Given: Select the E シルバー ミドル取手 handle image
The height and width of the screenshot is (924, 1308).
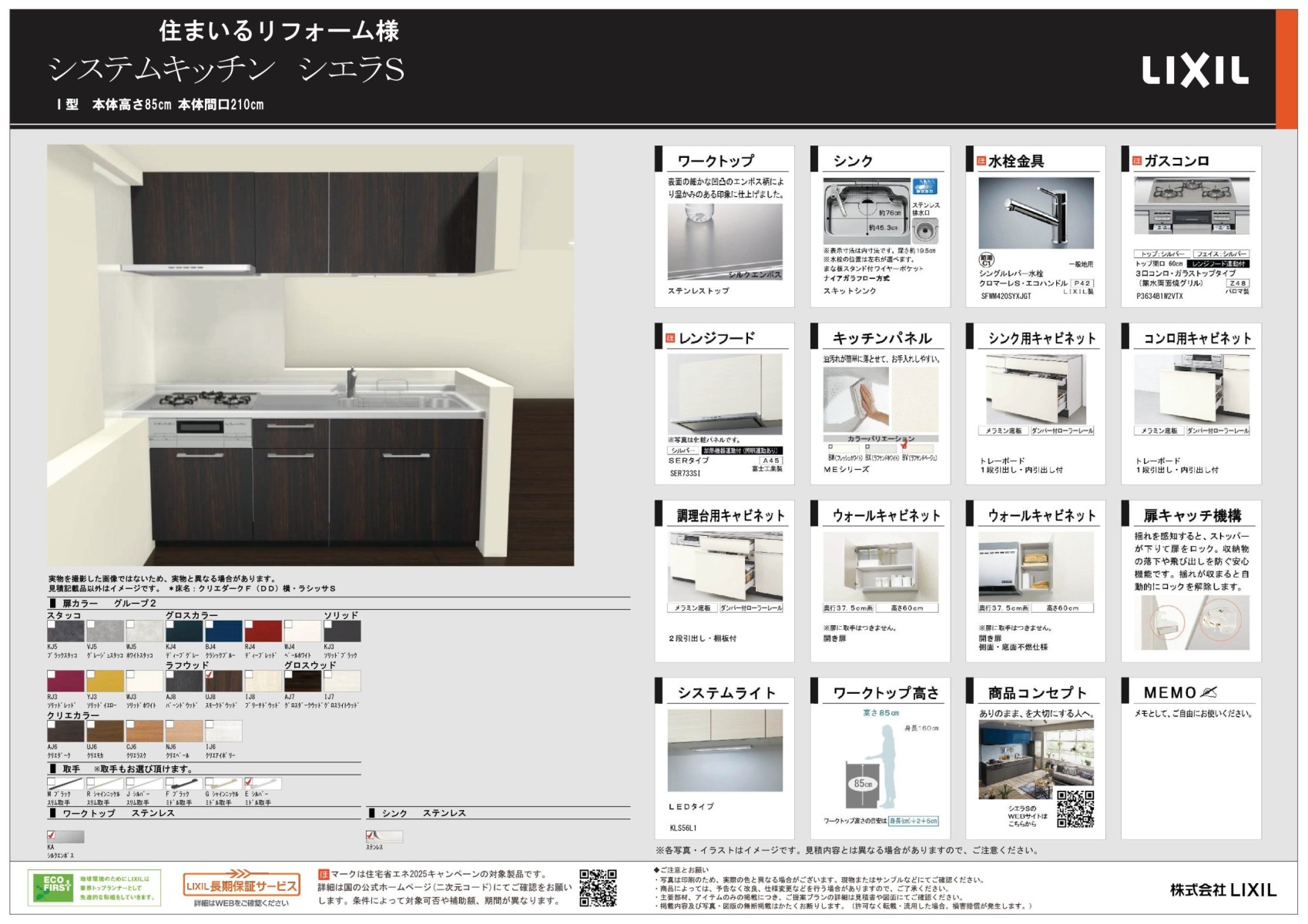Looking at the screenshot, I should 263,784.
